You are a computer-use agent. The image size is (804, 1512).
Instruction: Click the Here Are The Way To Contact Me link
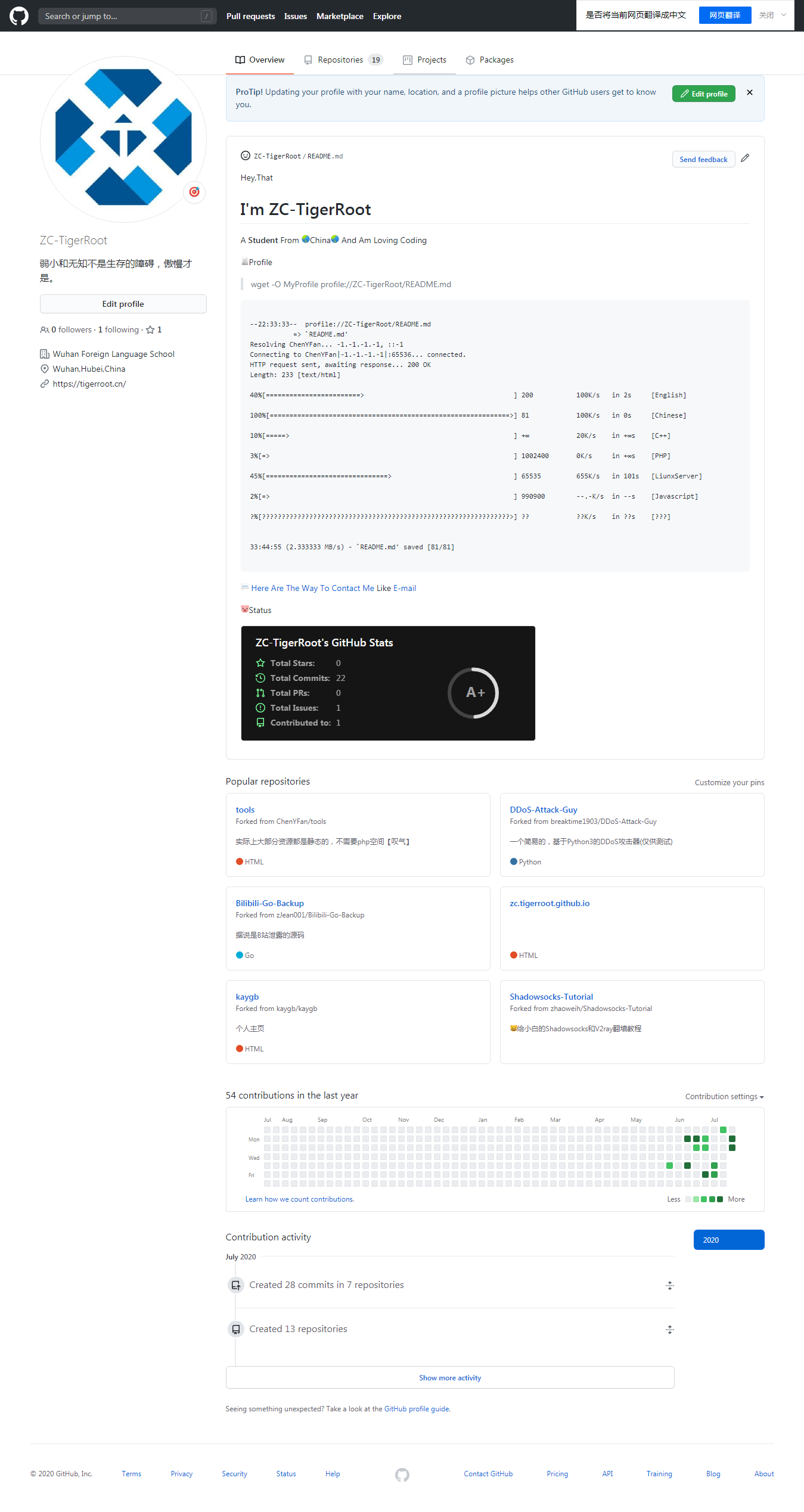(313, 588)
